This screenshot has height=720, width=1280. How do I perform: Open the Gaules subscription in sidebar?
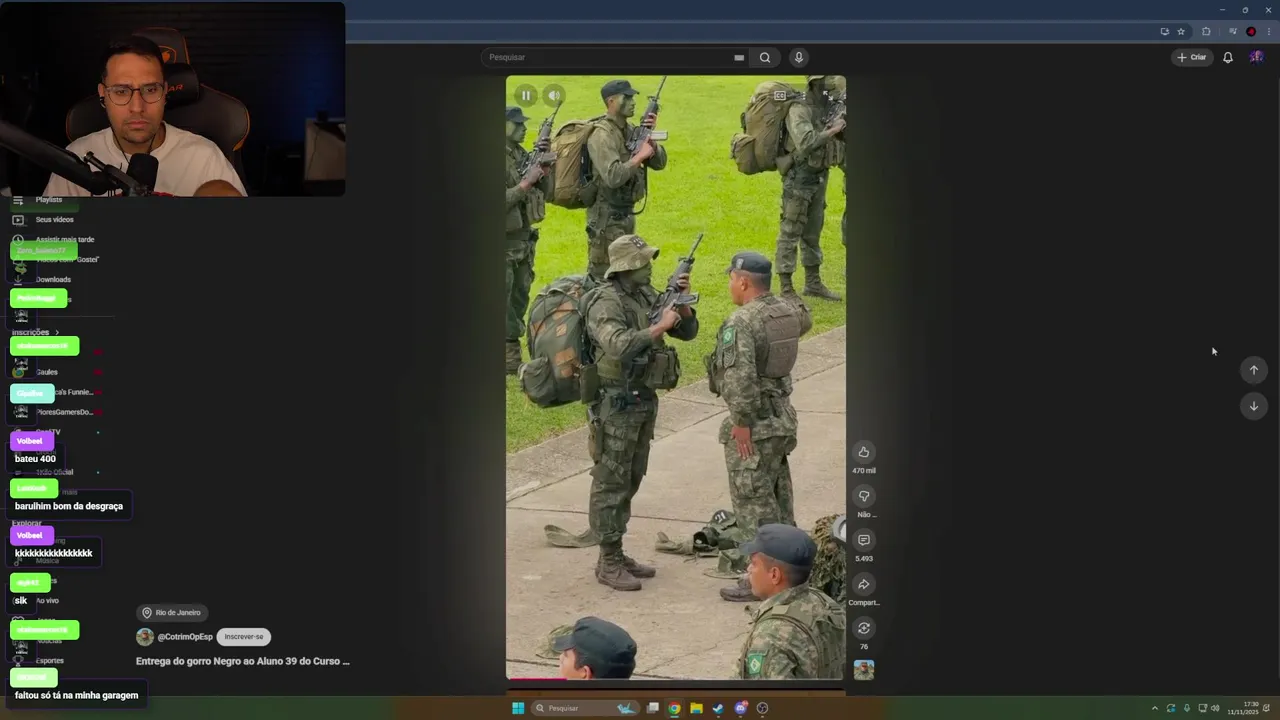[x=47, y=372]
